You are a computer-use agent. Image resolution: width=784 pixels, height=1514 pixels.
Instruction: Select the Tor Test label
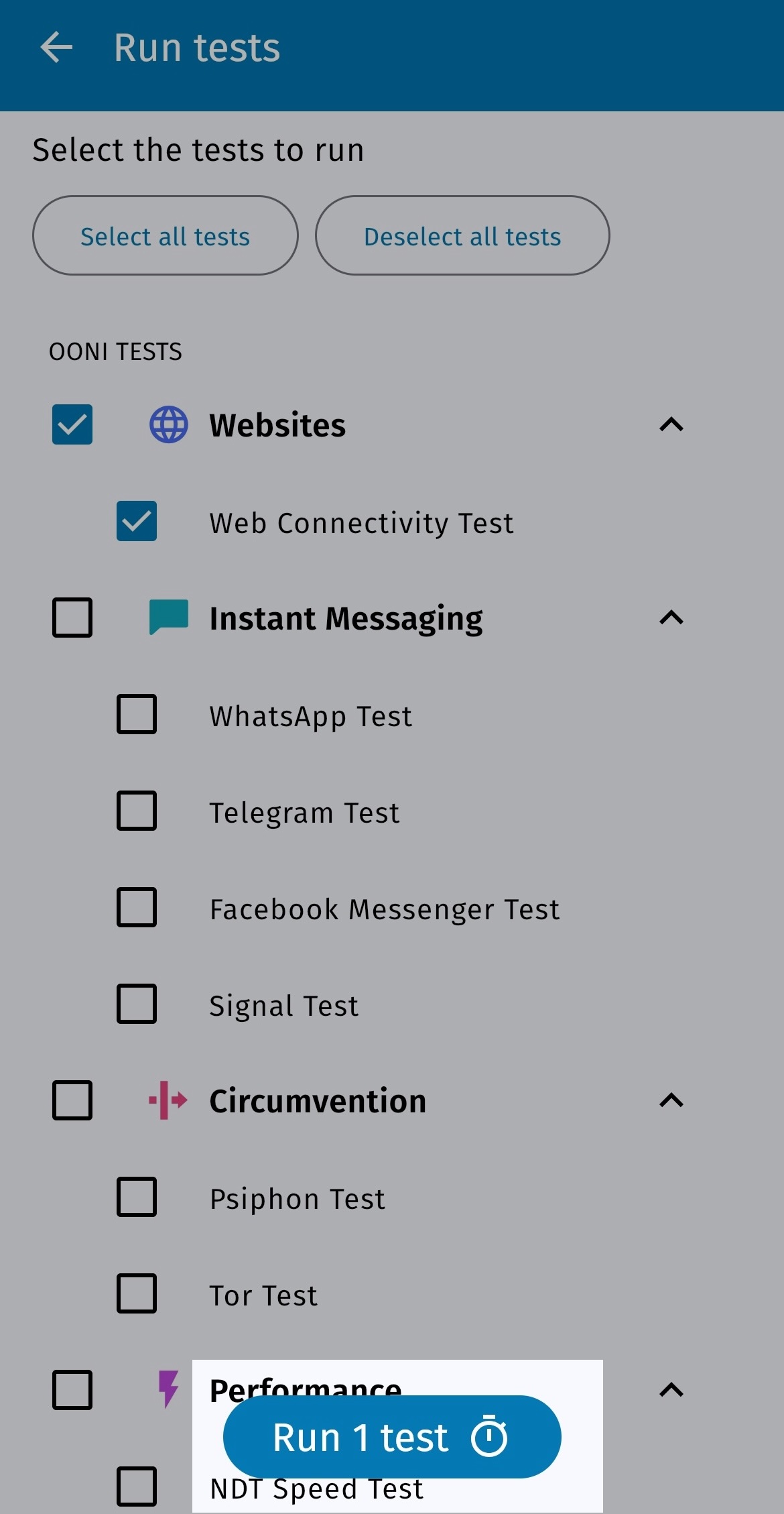(263, 1295)
